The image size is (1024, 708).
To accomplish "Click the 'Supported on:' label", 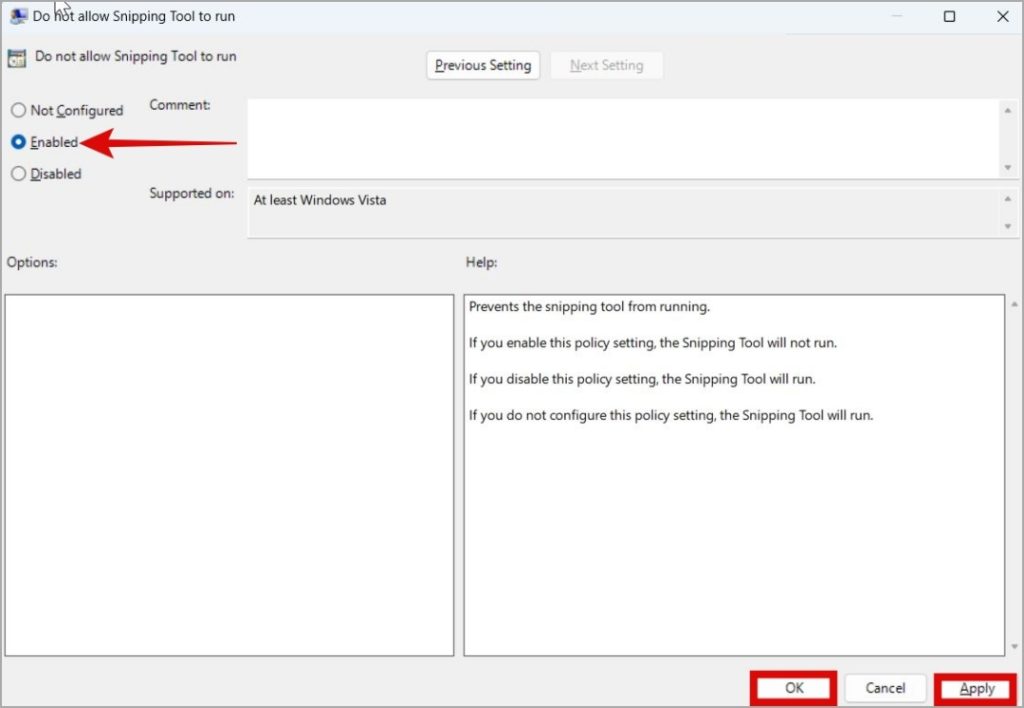I will coord(191,193).
